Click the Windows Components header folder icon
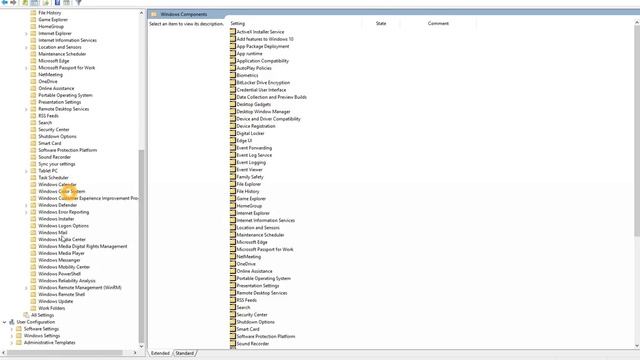Viewport: 640px width, 360px height. coord(154,14)
